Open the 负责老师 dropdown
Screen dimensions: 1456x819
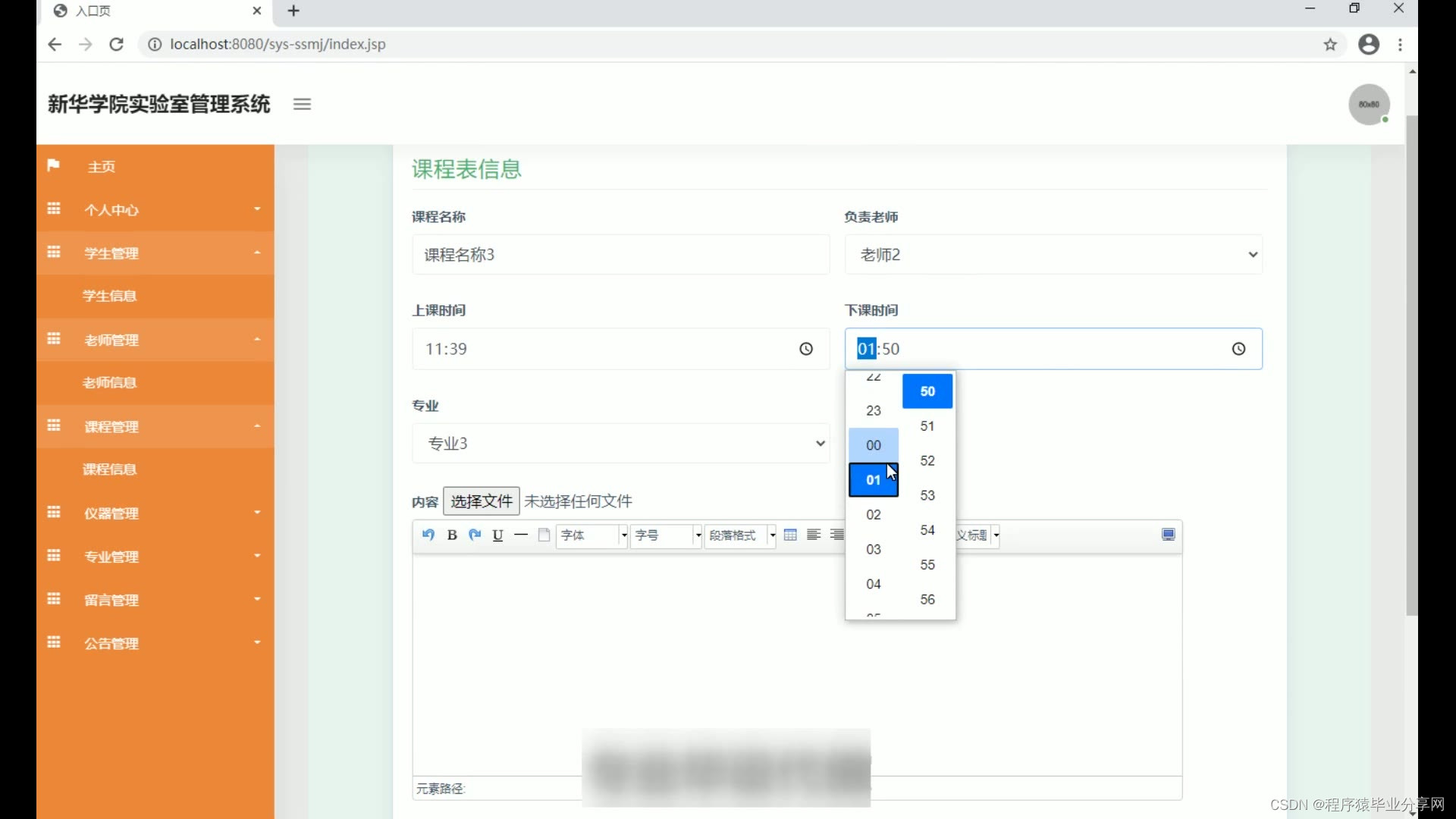pyautogui.click(x=1053, y=255)
